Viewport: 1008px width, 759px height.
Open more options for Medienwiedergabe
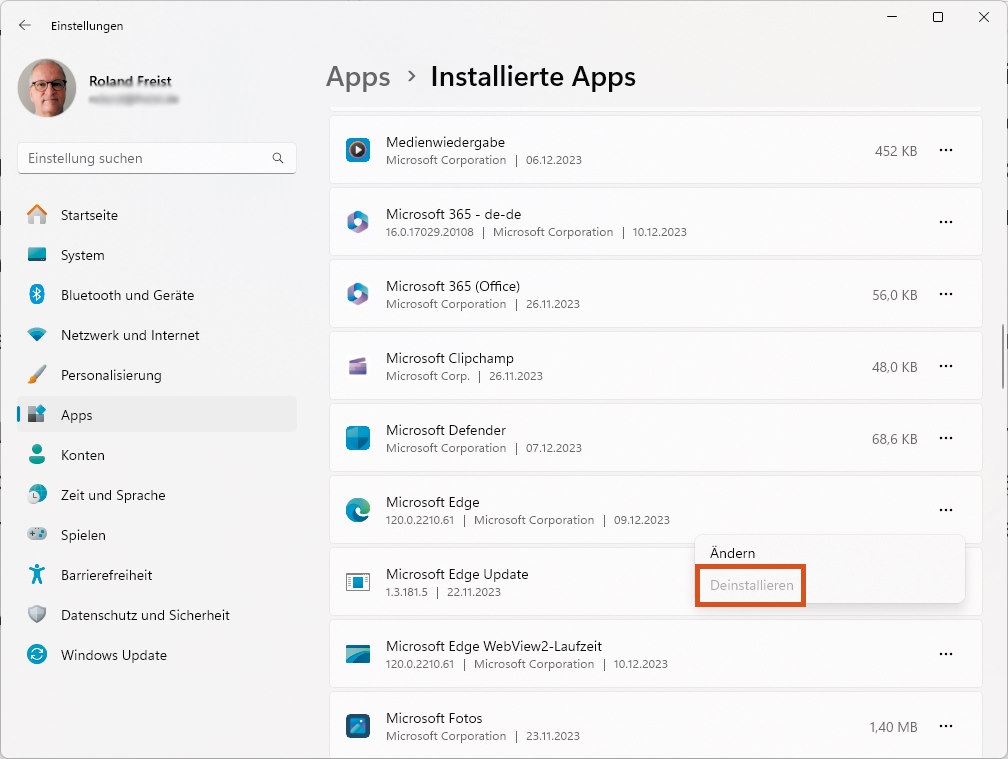[946, 150]
